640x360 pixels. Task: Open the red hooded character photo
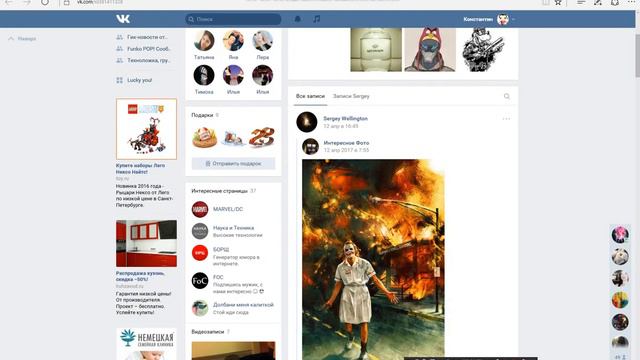point(429,50)
